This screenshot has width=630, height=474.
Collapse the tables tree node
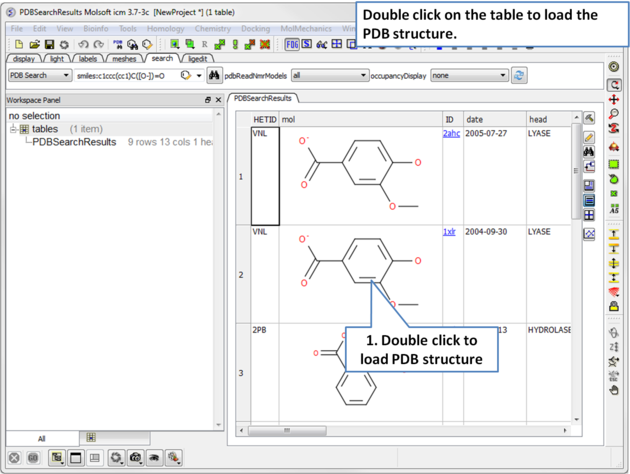point(14,129)
